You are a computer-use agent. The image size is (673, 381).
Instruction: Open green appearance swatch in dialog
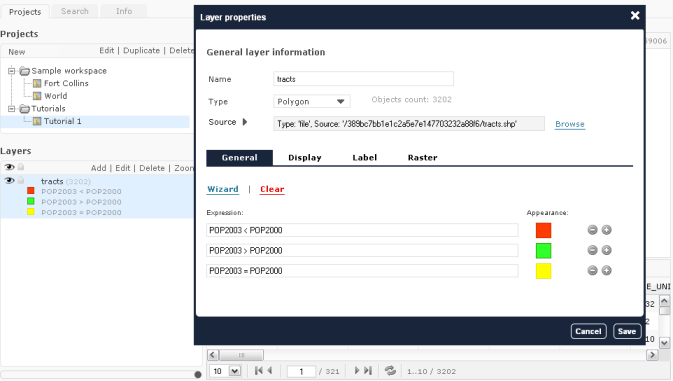click(x=543, y=251)
